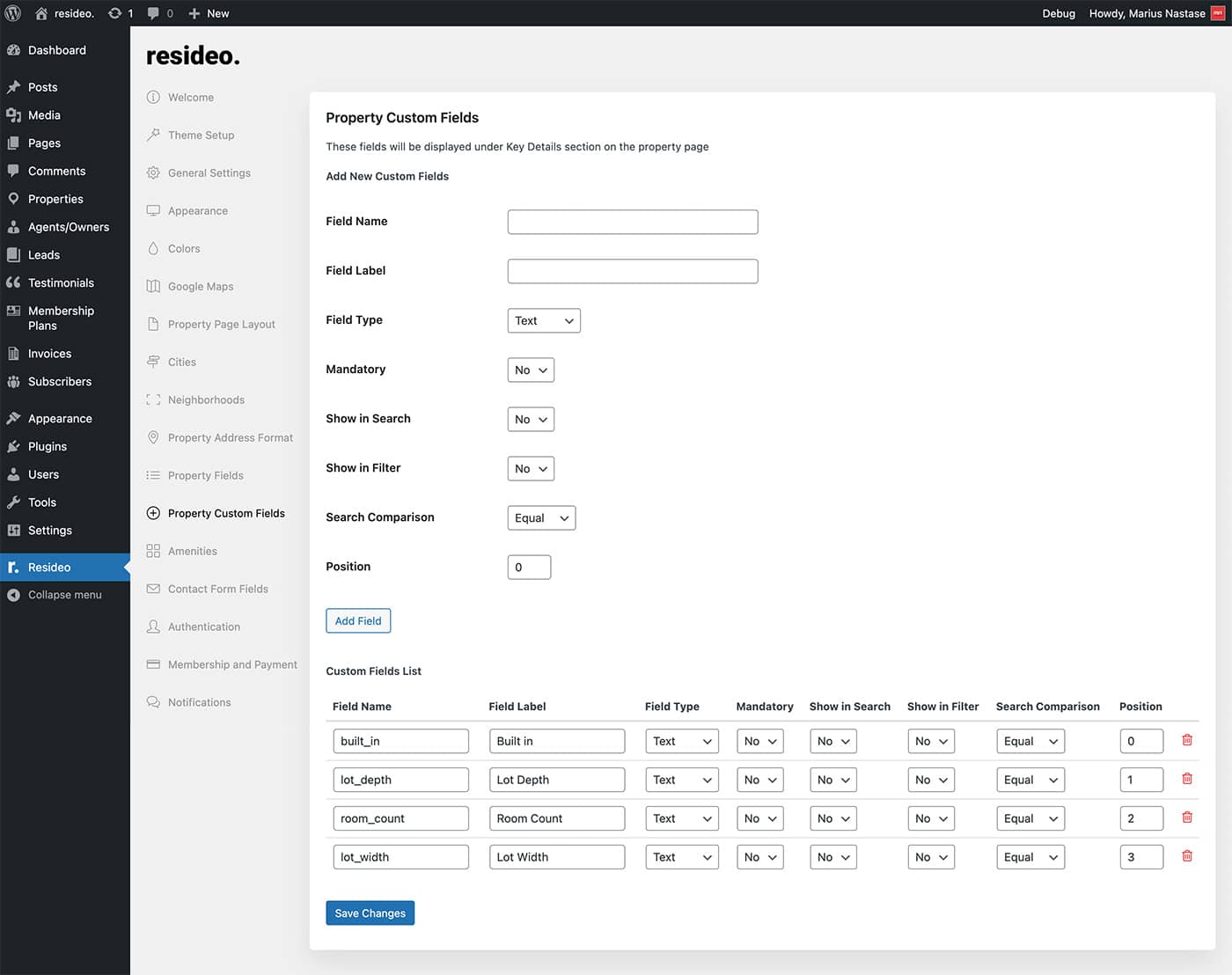
Task: Open Show in Filter dropdown in form
Action: tap(531, 469)
